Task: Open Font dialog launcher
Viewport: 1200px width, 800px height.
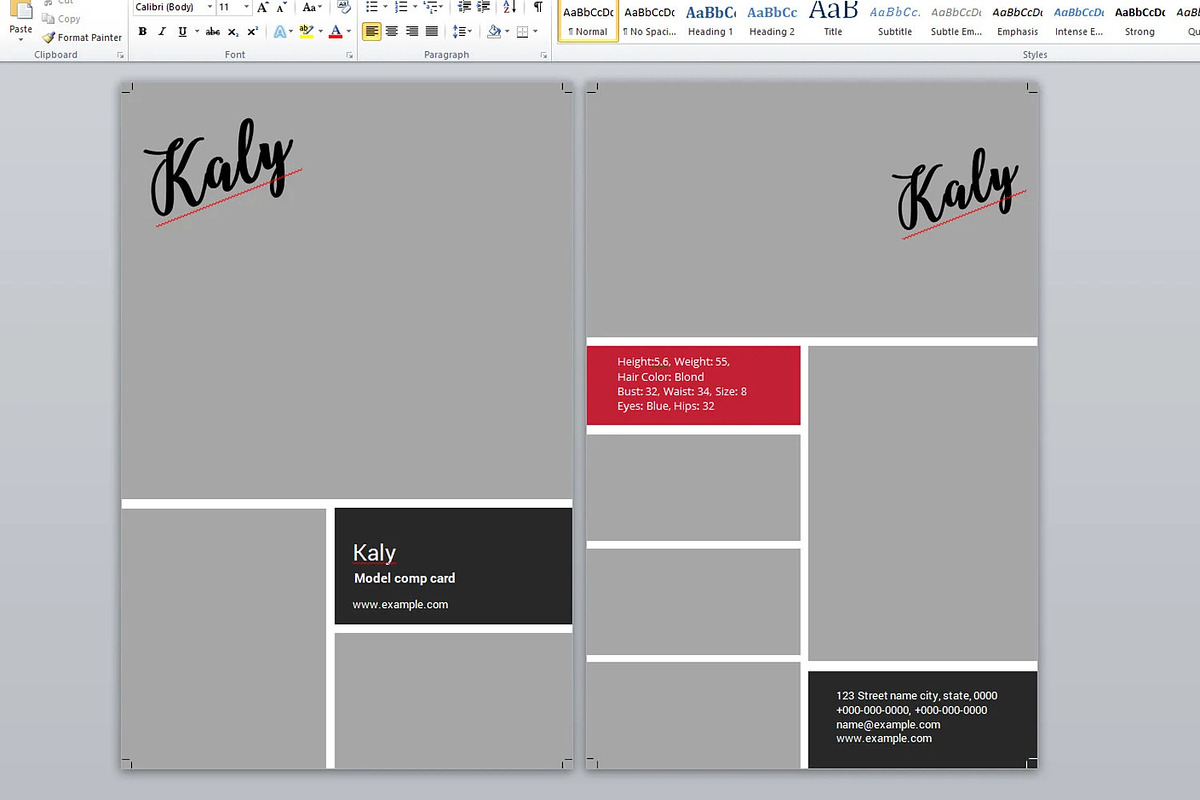Action: coord(349,55)
